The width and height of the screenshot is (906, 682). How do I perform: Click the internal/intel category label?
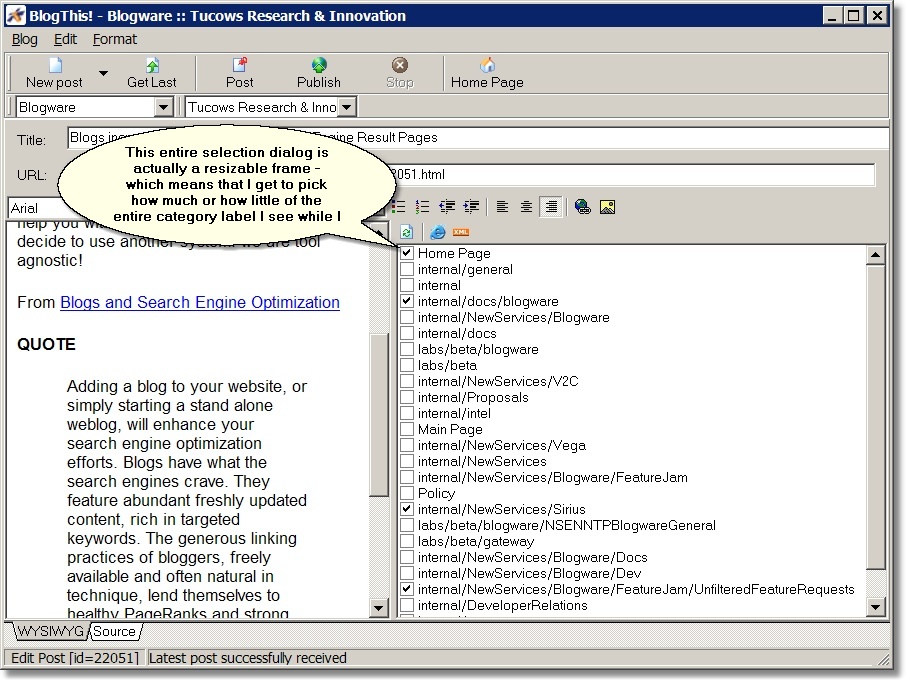454,413
